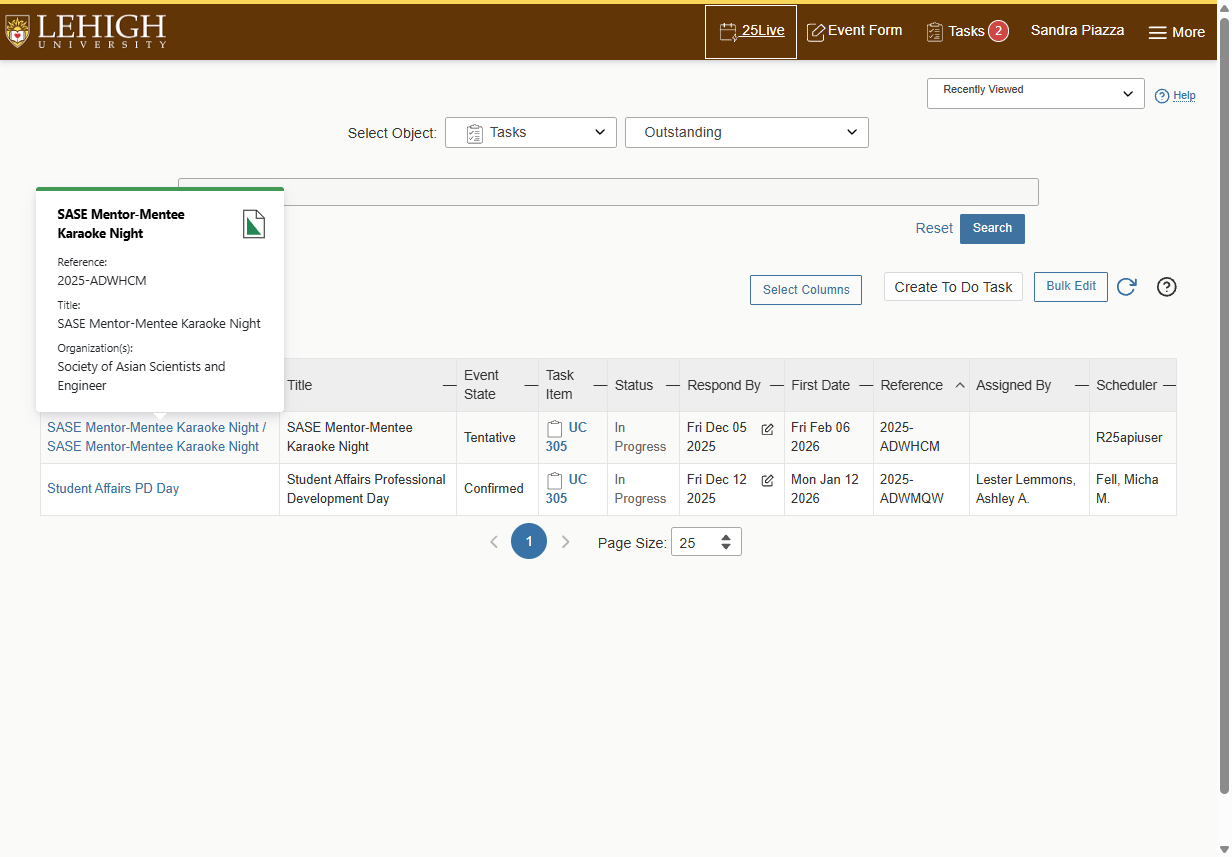Edit Respond By date Fri Dec 12 2025
Viewport: 1232px width, 857px height.
tap(767, 481)
